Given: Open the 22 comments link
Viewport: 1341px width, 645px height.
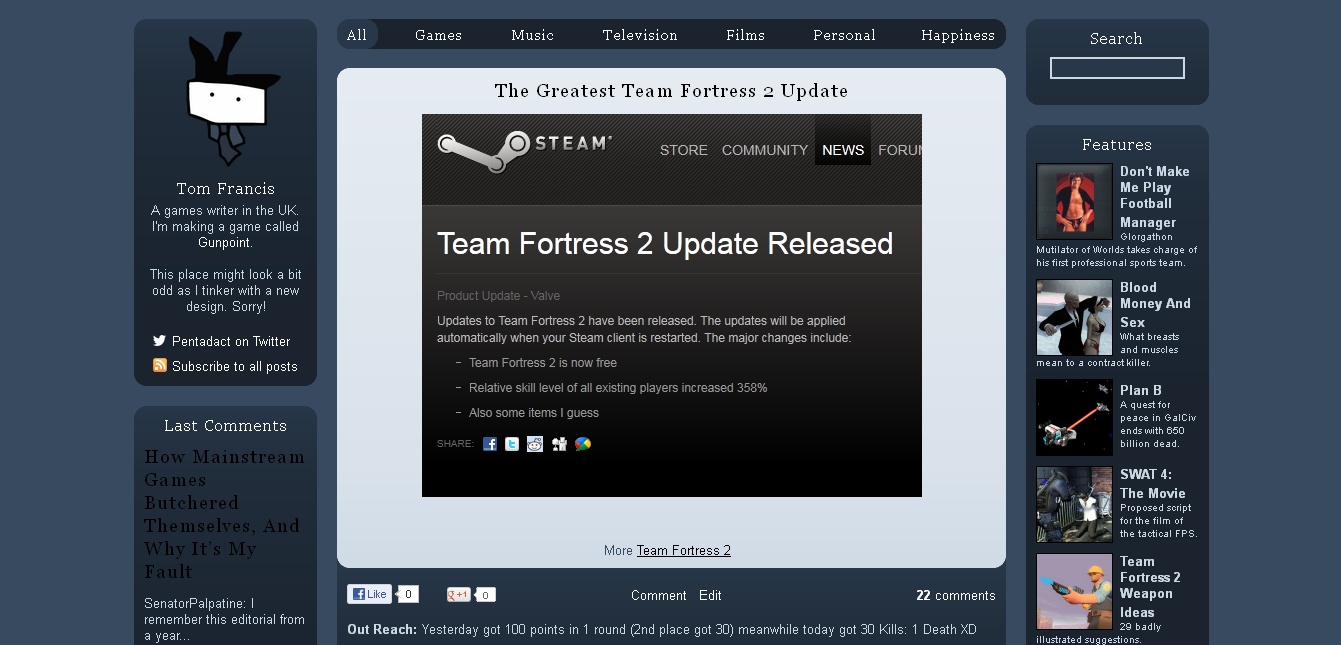Looking at the screenshot, I should [956, 595].
